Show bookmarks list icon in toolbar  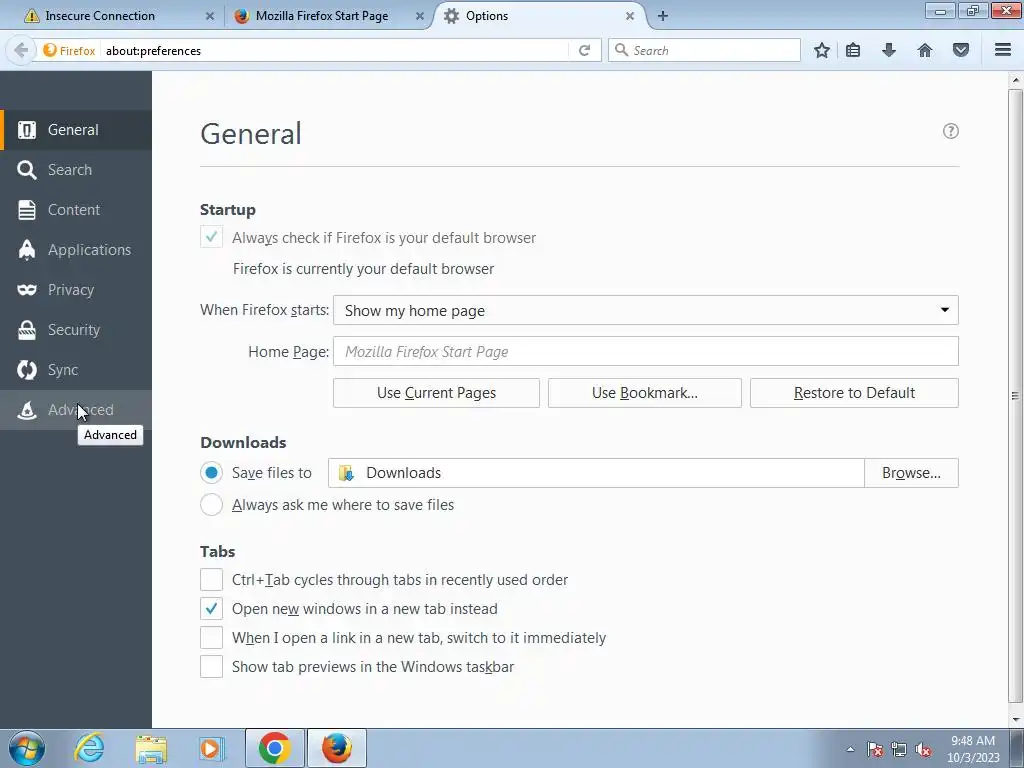click(x=853, y=50)
